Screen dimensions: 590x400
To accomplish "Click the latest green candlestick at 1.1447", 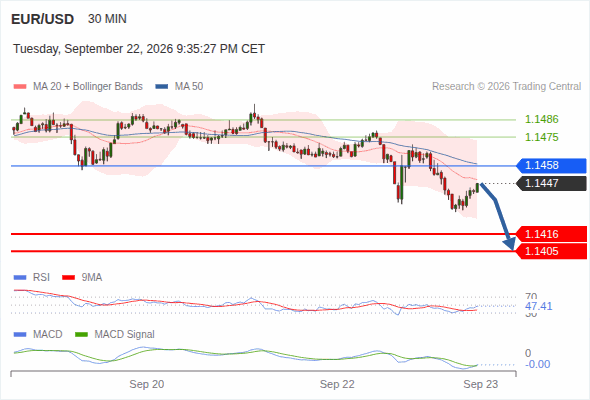I will coord(477,187).
